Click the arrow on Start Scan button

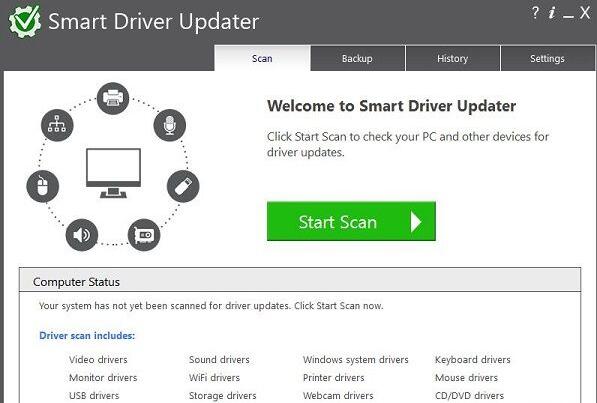click(x=416, y=222)
